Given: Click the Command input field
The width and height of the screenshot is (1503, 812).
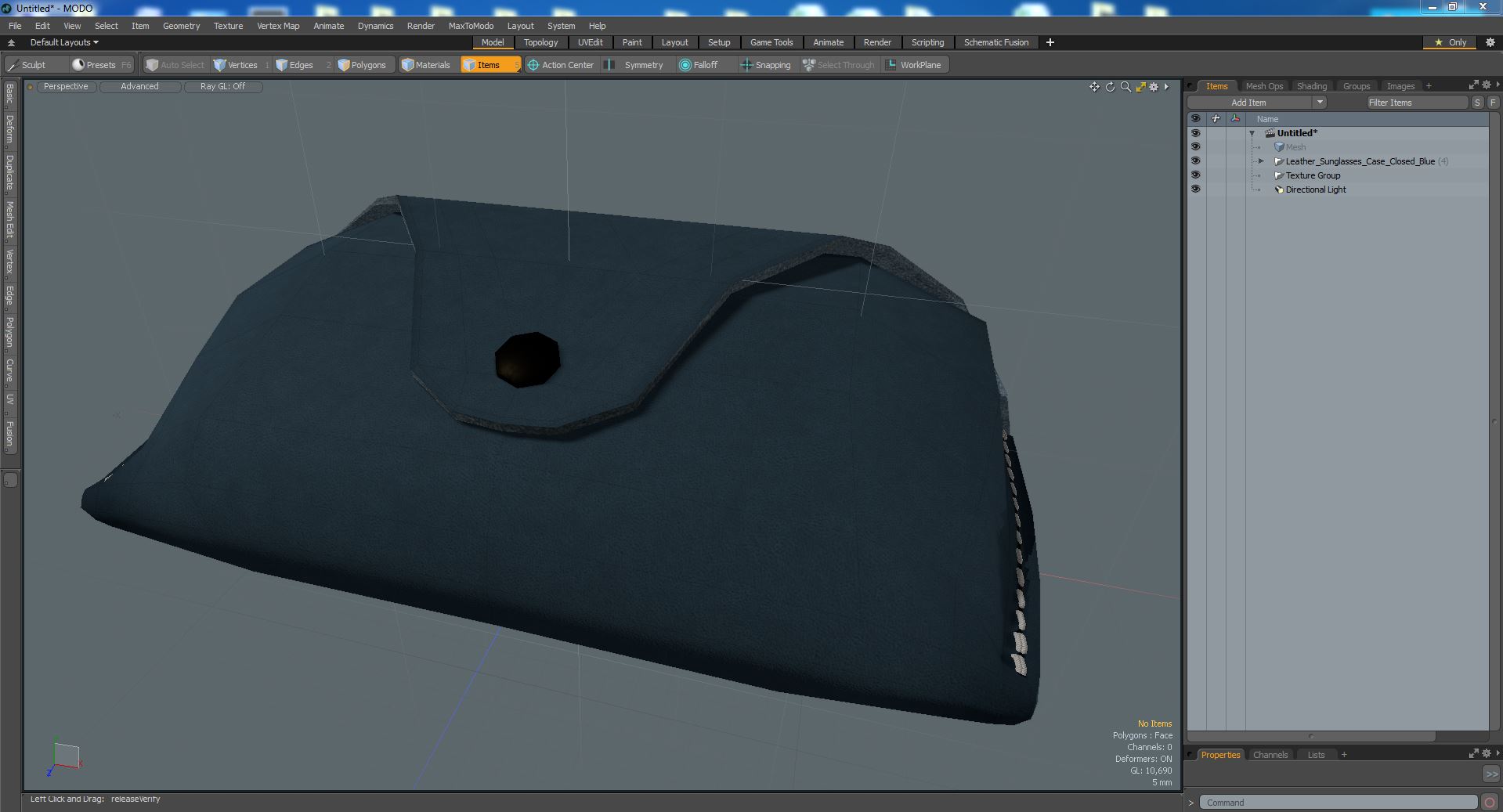Looking at the screenshot, I should click(x=1339, y=803).
